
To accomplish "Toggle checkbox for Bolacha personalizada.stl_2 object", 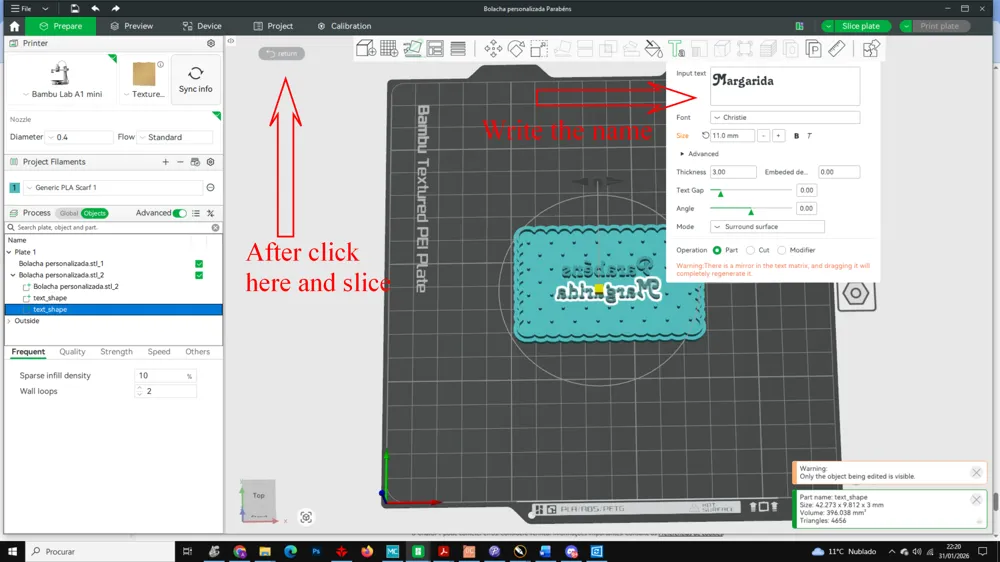I will click(x=199, y=275).
